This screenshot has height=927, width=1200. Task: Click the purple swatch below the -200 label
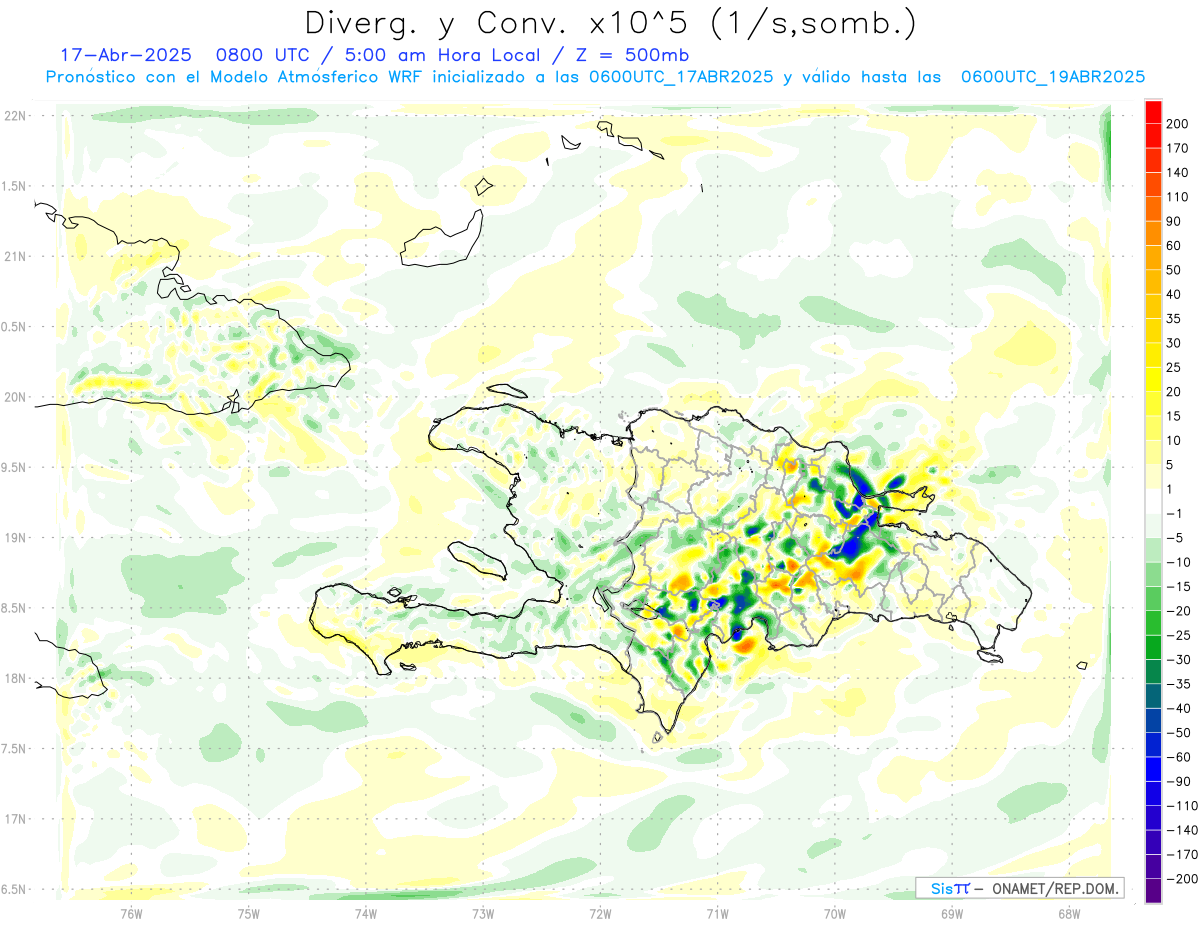(1153, 891)
